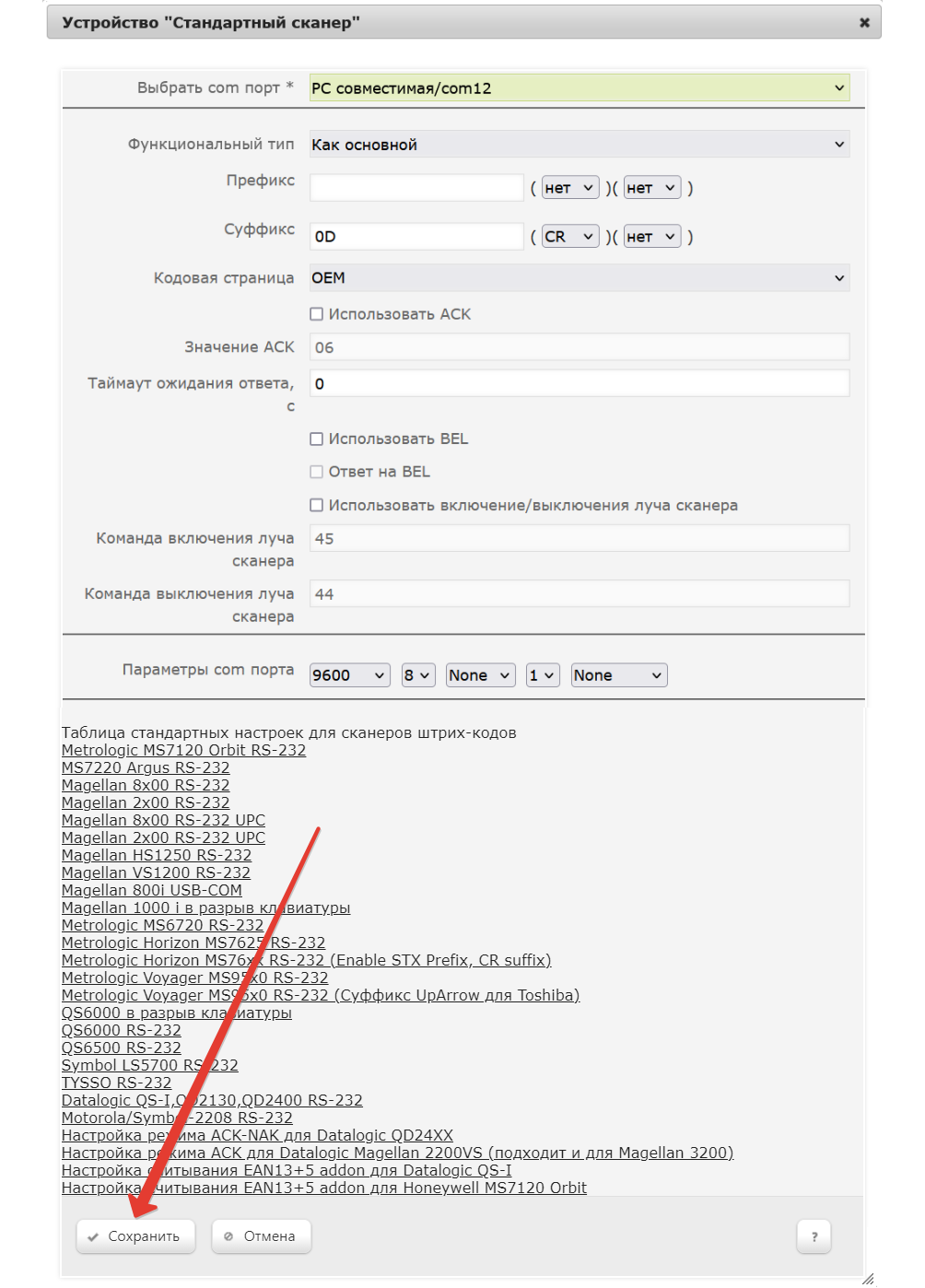The height and width of the screenshot is (1288, 925).
Task: Select Magellan 2x00 RS-232 preset link
Action: tap(146, 802)
